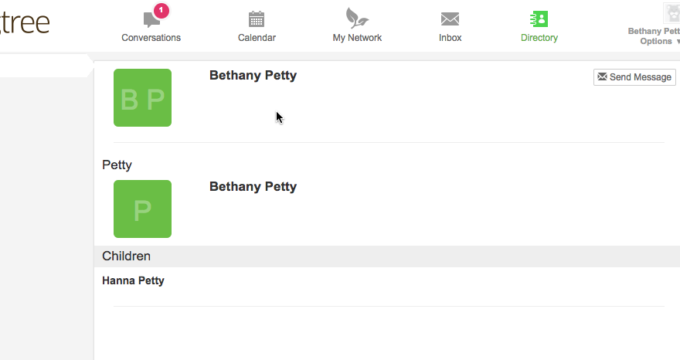Click the Children section header
This screenshot has width=680, height=360.
(x=387, y=256)
